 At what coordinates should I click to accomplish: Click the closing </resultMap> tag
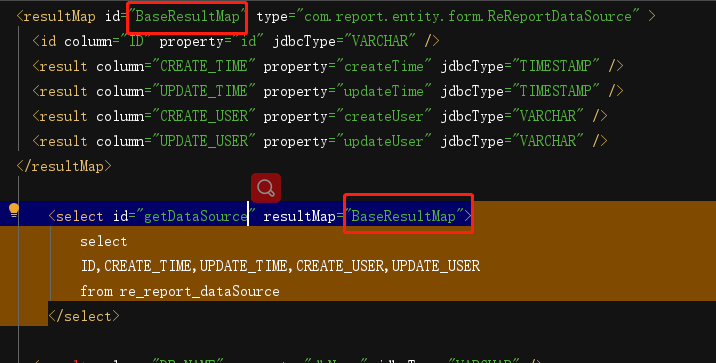point(63,166)
